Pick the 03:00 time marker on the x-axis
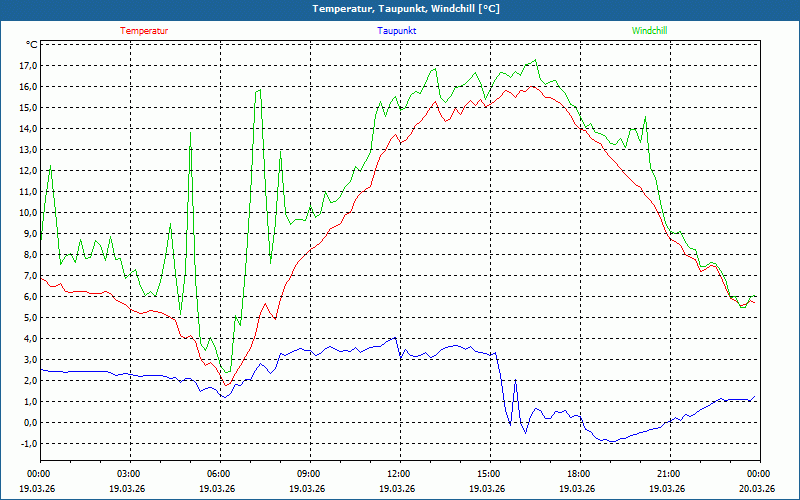Image resolution: width=800 pixels, height=500 pixels. pos(129,474)
